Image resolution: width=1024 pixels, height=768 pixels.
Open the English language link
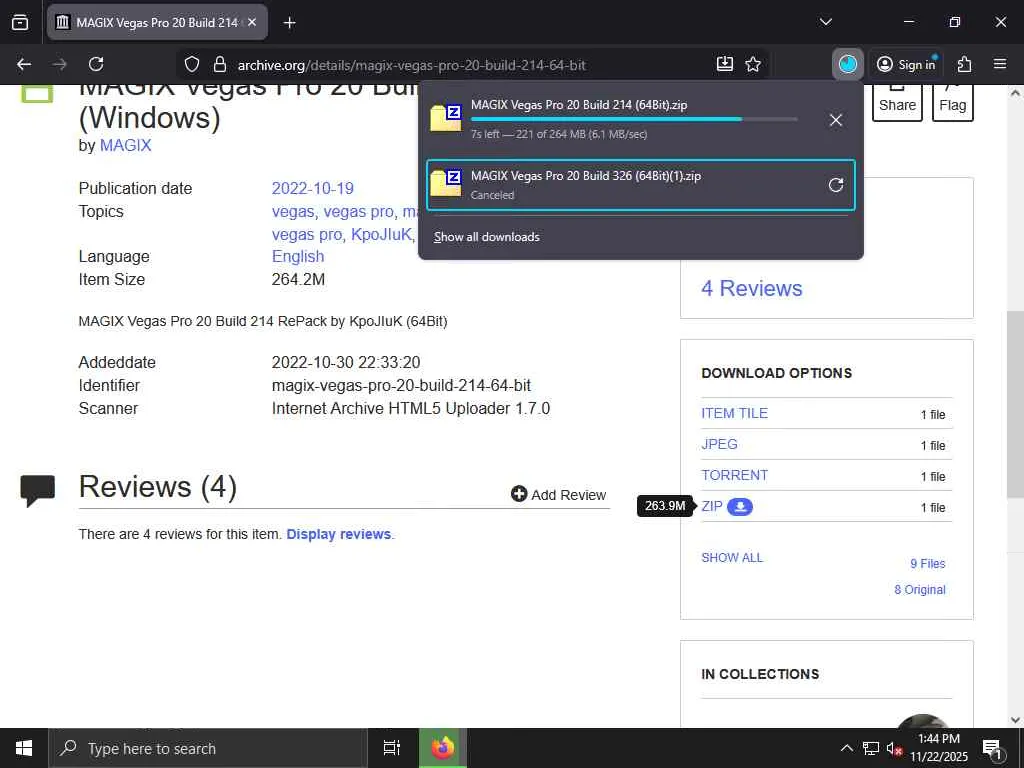point(298,257)
